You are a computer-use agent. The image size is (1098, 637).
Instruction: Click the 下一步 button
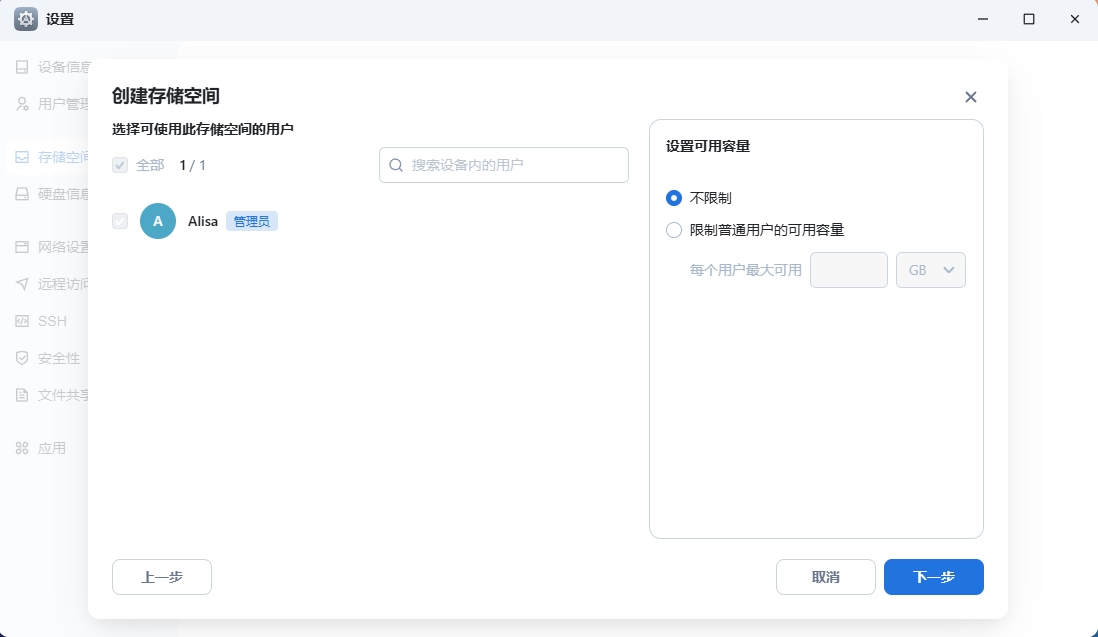933,577
